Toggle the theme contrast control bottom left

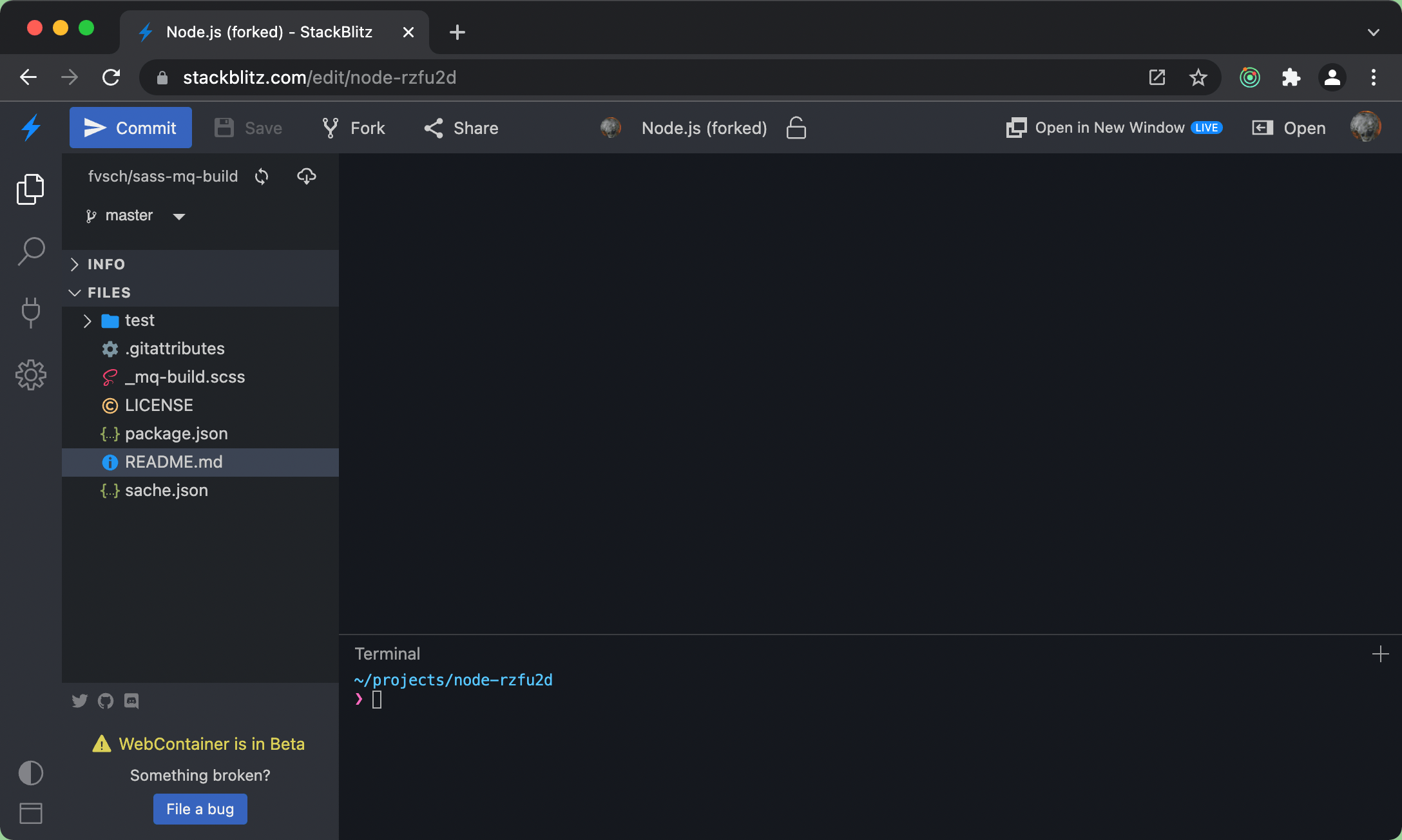30,773
